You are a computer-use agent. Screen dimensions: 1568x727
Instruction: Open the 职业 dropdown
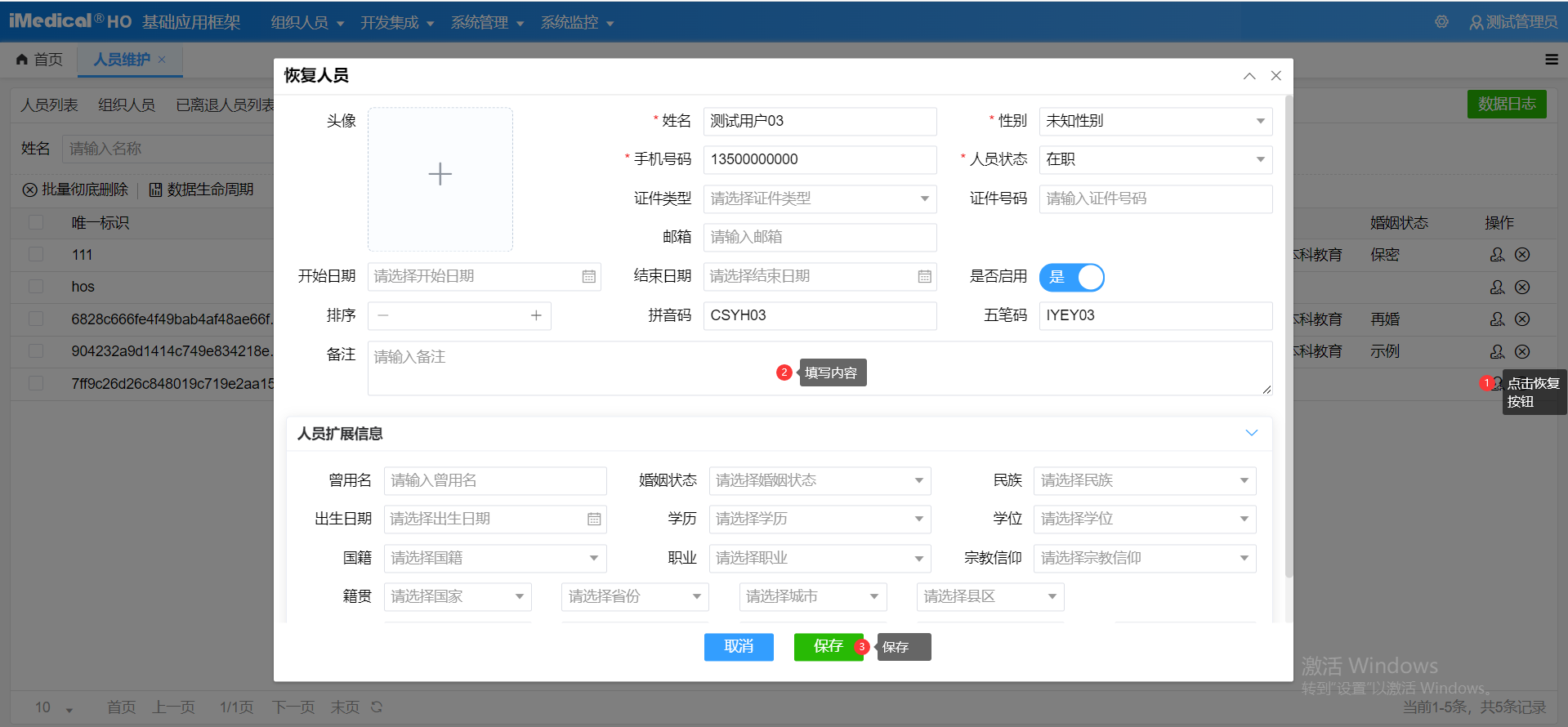(x=820, y=558)
